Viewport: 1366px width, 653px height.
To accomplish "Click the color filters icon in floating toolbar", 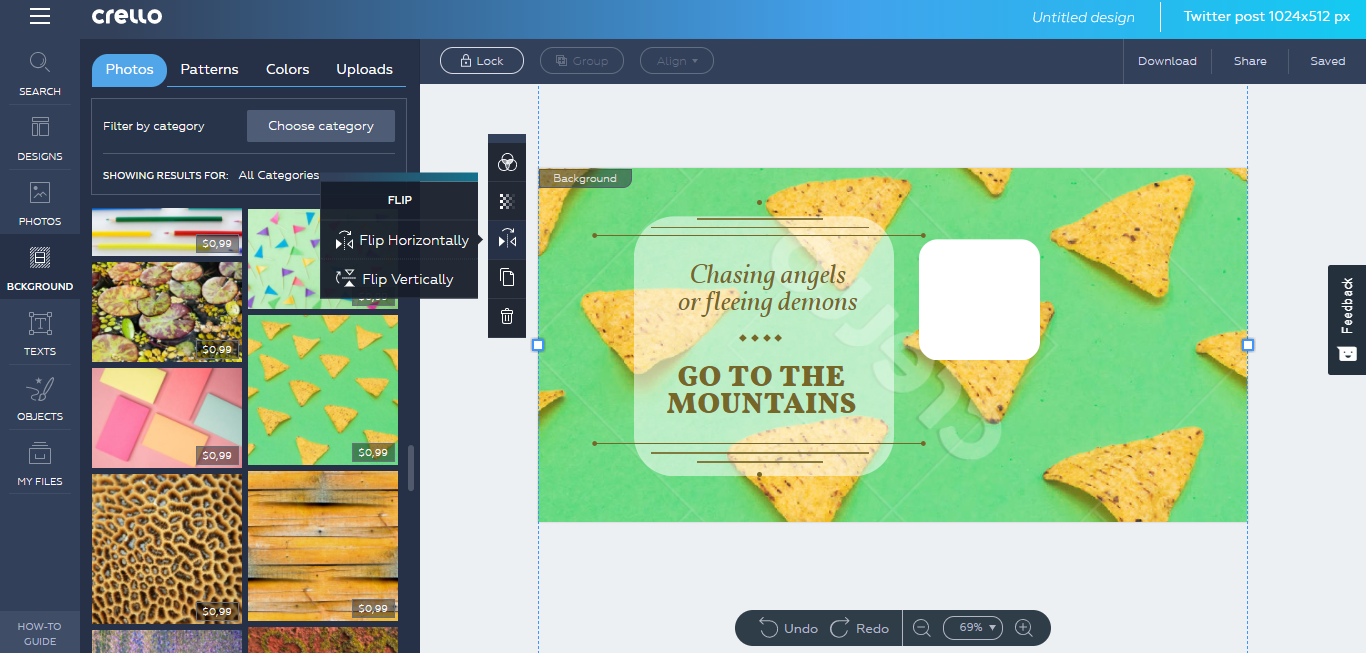I will pyautogui.click(x=507, y=162).
